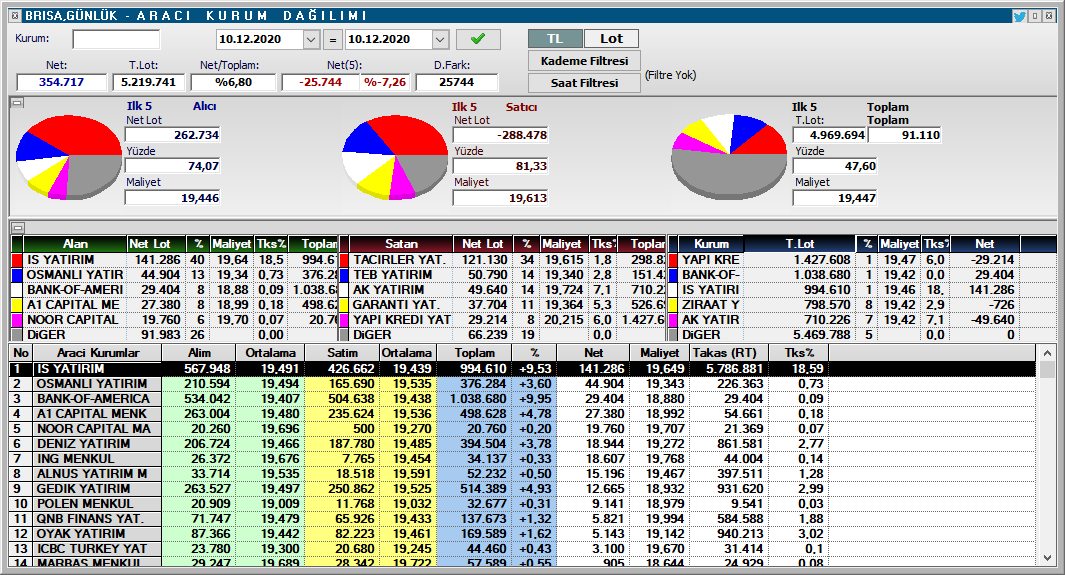
Task: Sort main table by Araci Kurumlar column
Action: pyautogui.click(x=98, y=353)
